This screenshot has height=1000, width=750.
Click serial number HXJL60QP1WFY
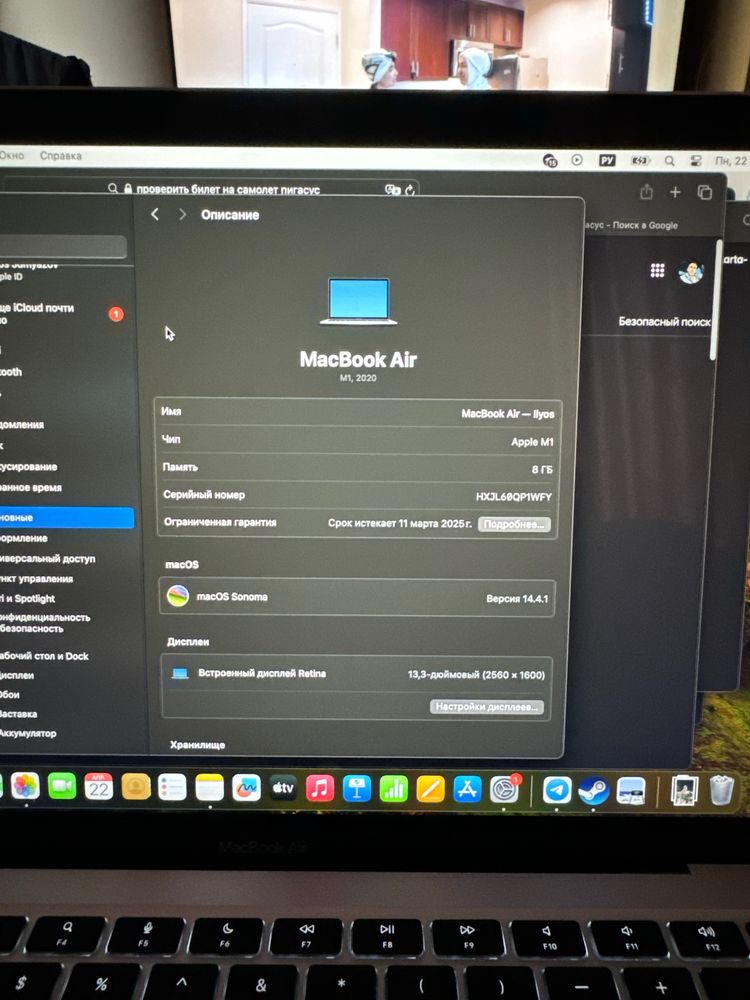513,496
